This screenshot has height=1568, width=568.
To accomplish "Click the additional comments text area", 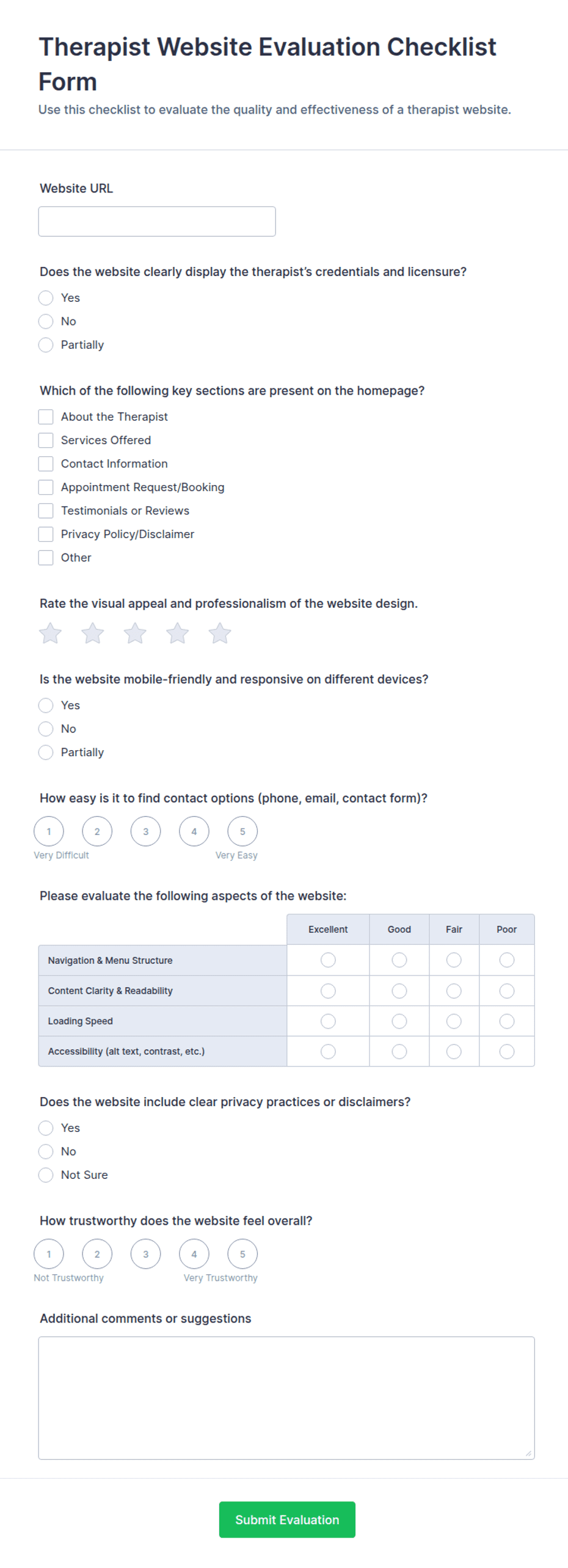I will coord(286,1398).
